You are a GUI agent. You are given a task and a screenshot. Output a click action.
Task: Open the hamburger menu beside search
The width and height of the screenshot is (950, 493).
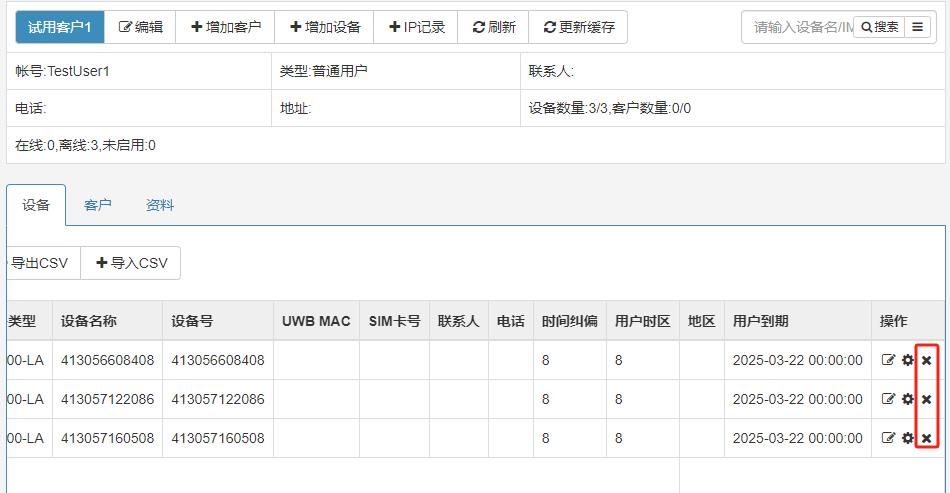(x=917, y=27)
